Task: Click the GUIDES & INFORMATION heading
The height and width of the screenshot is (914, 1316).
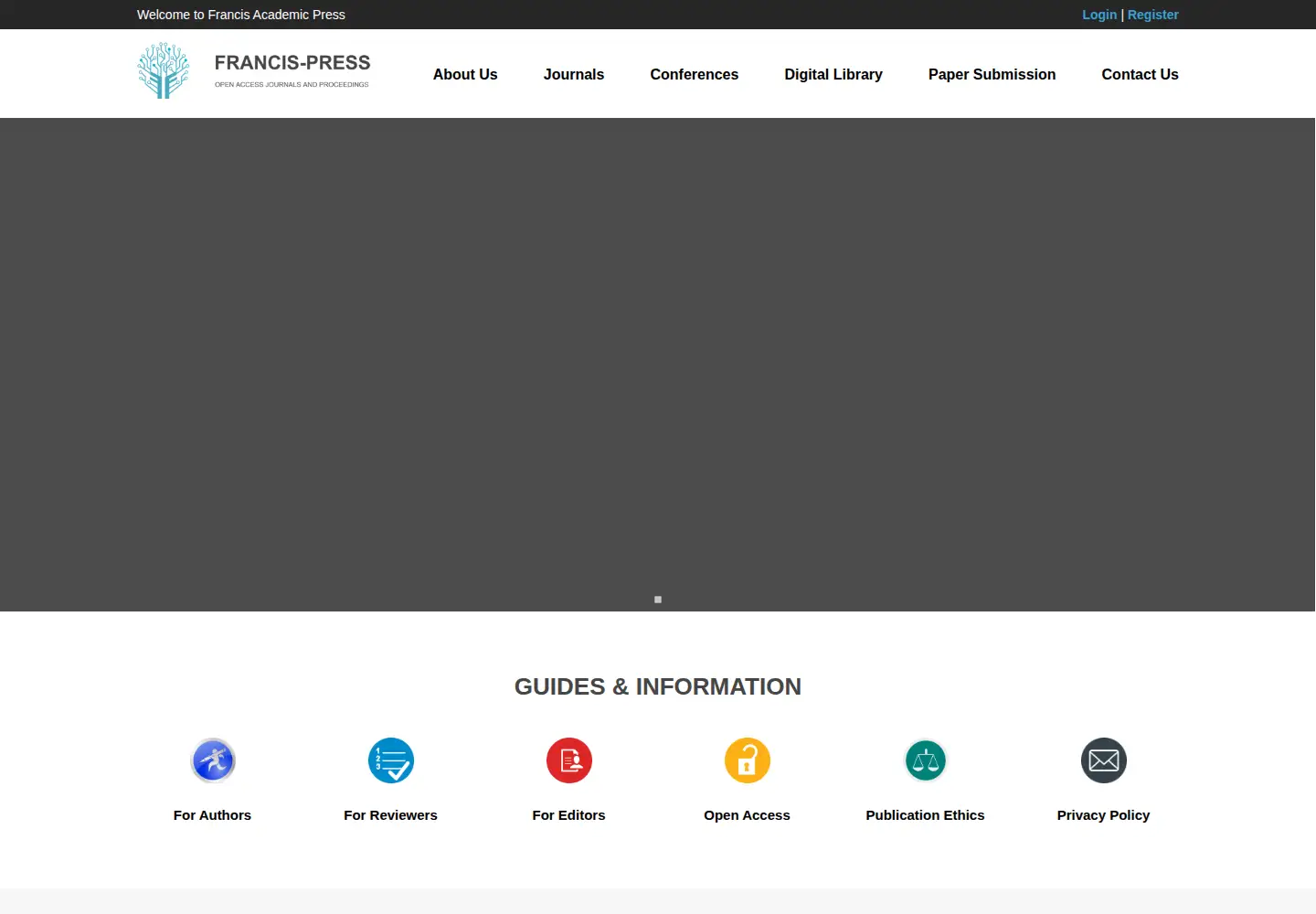Action: 658,686
